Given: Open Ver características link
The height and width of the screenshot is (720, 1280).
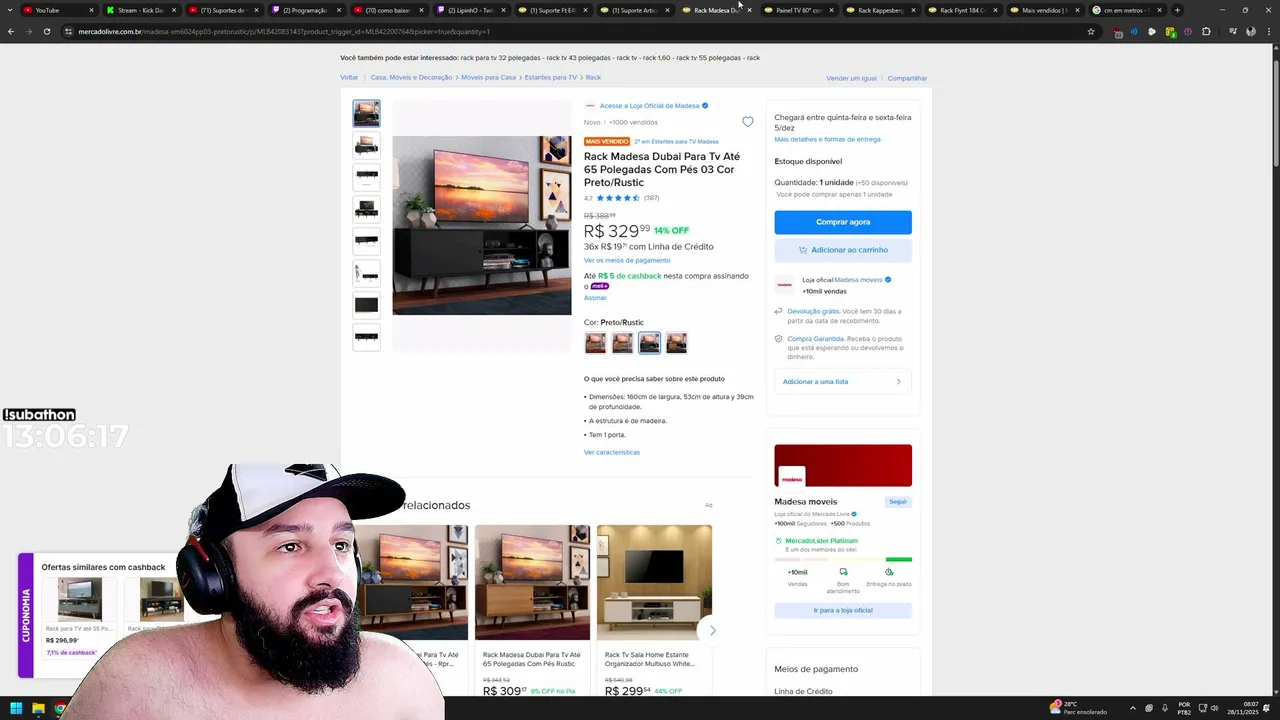Looking at the screenshot, I should coord(612,452).
